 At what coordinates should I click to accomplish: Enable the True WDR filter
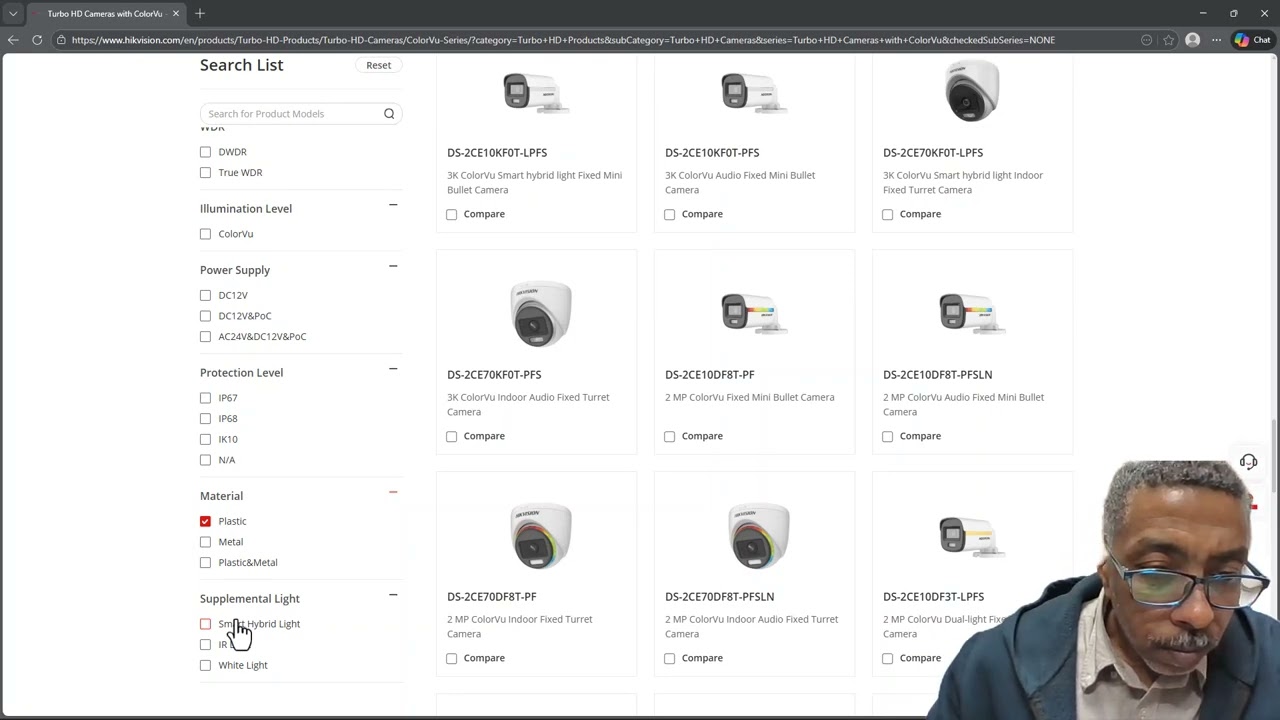[205, 173]
